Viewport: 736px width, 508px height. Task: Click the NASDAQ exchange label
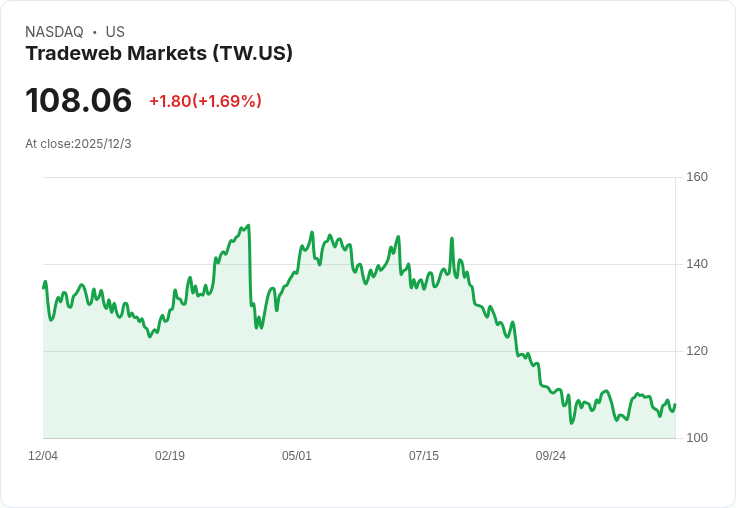(x=54, y=32)
